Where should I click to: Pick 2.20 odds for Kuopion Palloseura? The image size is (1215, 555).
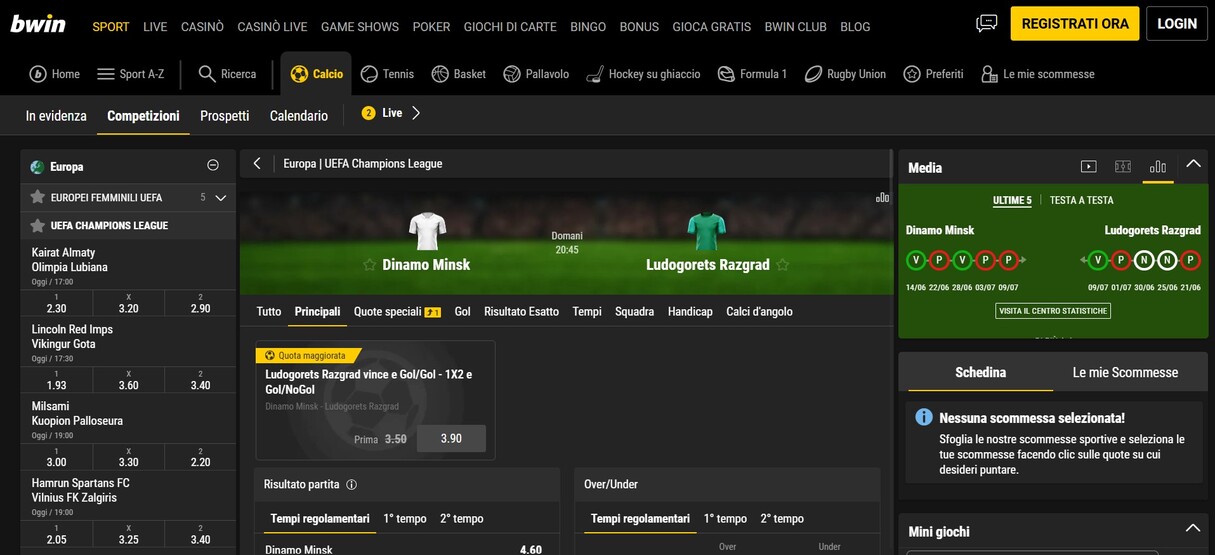pos(200,457)
